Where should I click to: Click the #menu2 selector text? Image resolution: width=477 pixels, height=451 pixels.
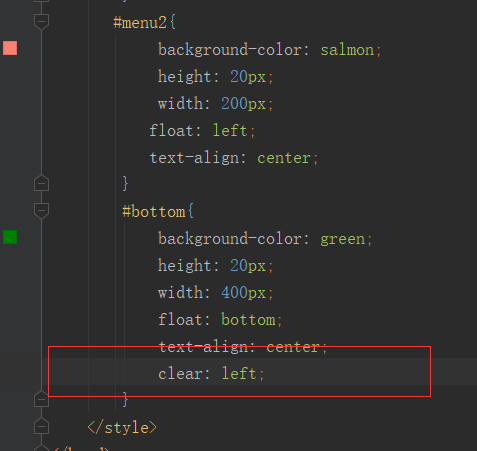[140, 23]
